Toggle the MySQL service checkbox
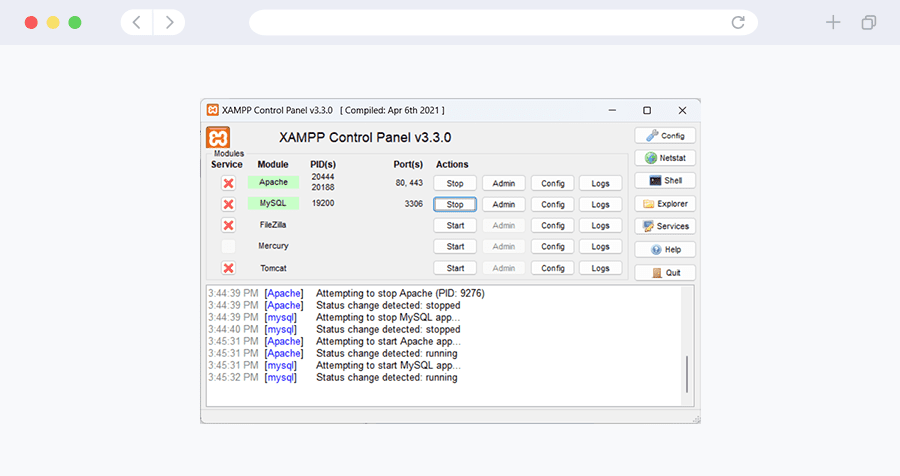The image size is (900, 476). tap(228, 204)
